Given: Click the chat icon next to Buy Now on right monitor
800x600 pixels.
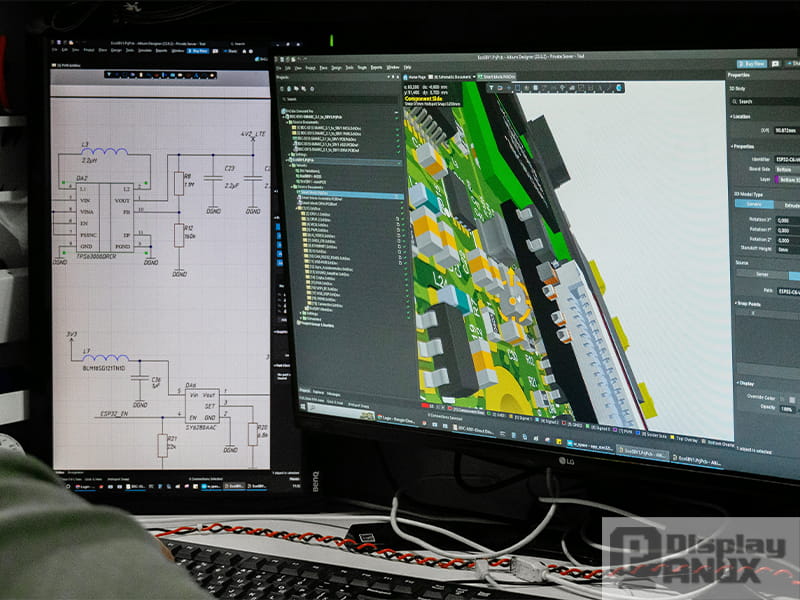Looking at the screenshot, I should [776, 64].
